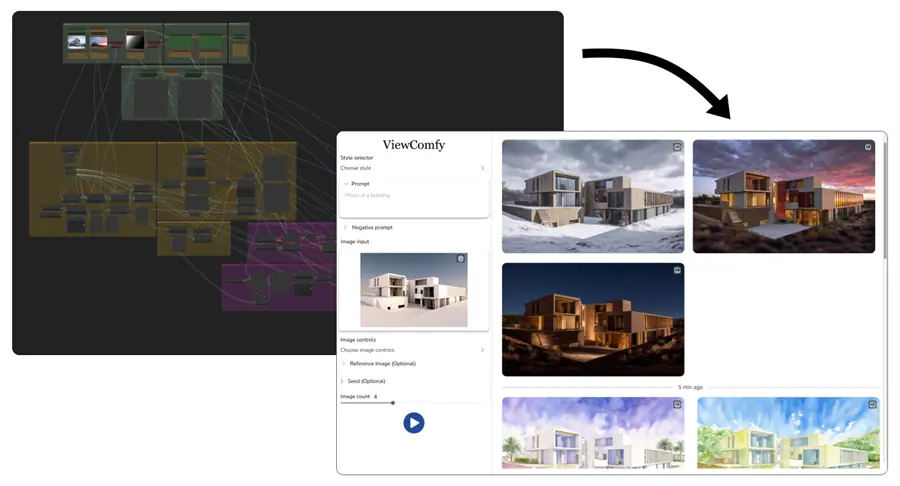Click corner icon on snowy building image

click(677, 147)
